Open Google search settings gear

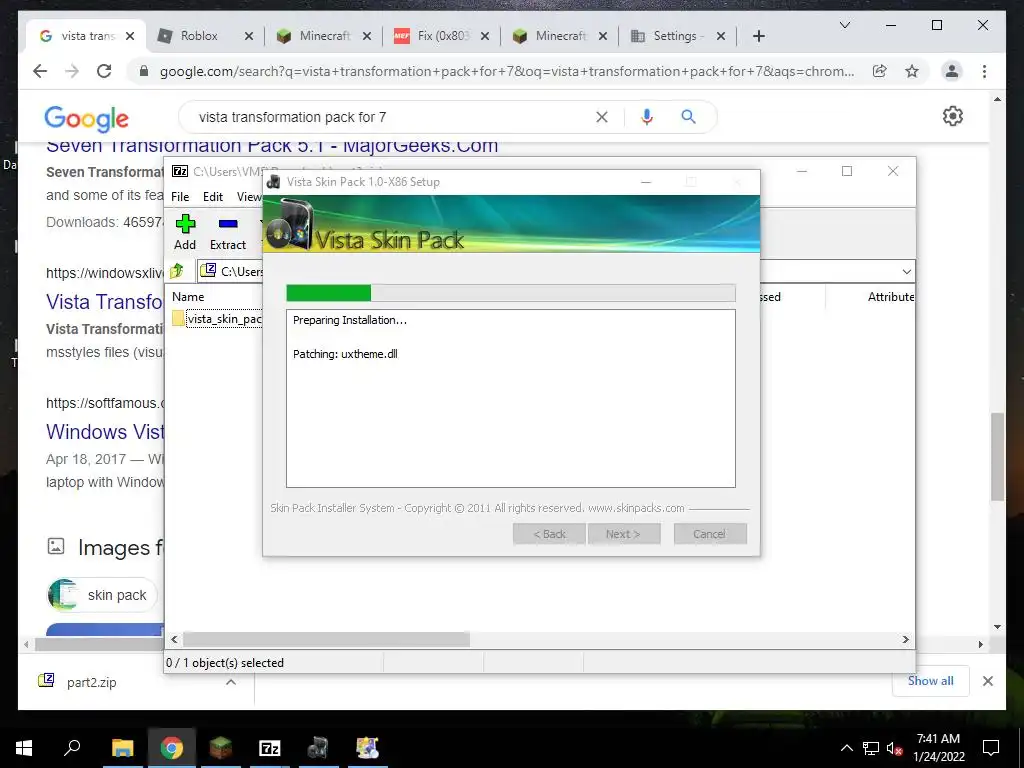pyautogui.click(x=953, y=116)
